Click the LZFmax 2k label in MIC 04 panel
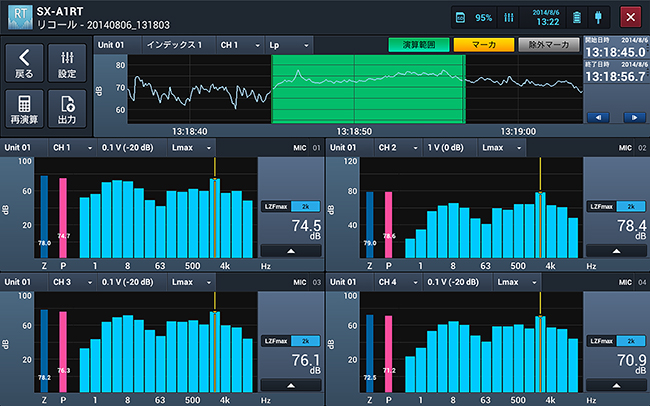The height and width of the screenshot is (406, 650). [616, 341]
